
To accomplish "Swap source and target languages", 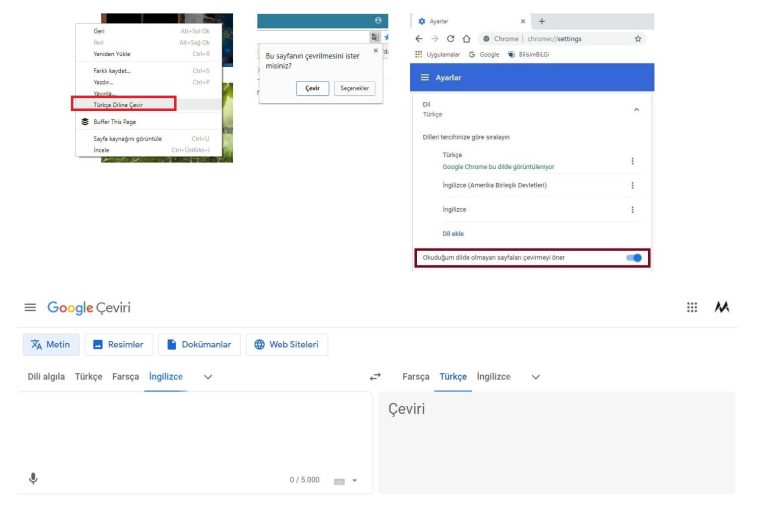I will [x=375, y=377].
